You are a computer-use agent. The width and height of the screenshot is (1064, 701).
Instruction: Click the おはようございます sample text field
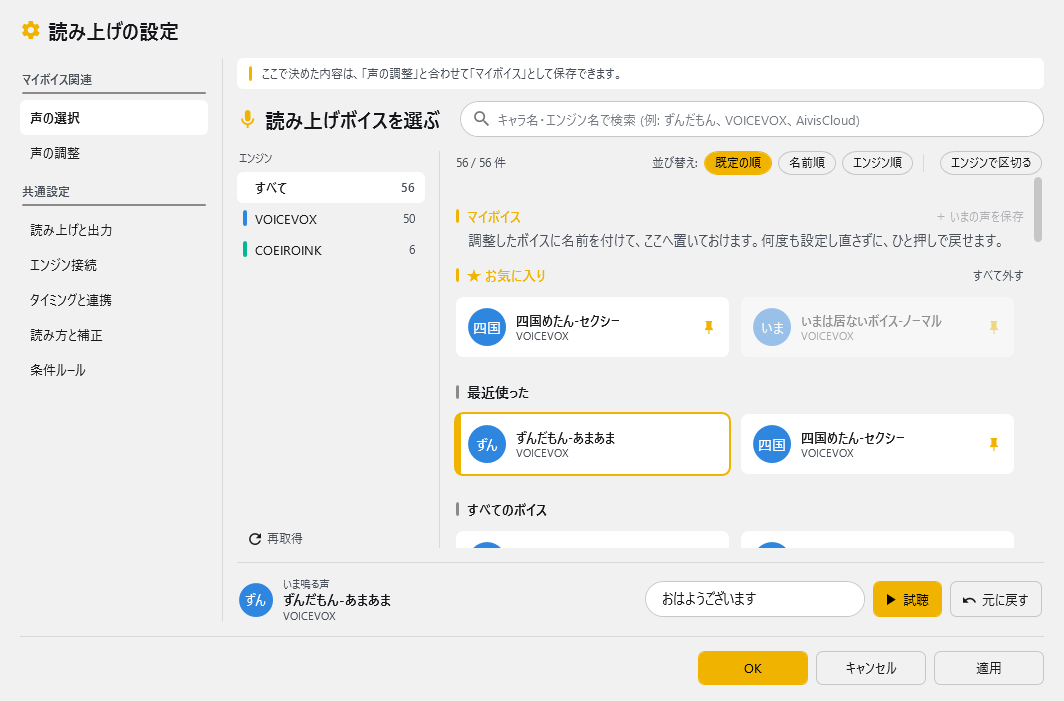point(755,599)
